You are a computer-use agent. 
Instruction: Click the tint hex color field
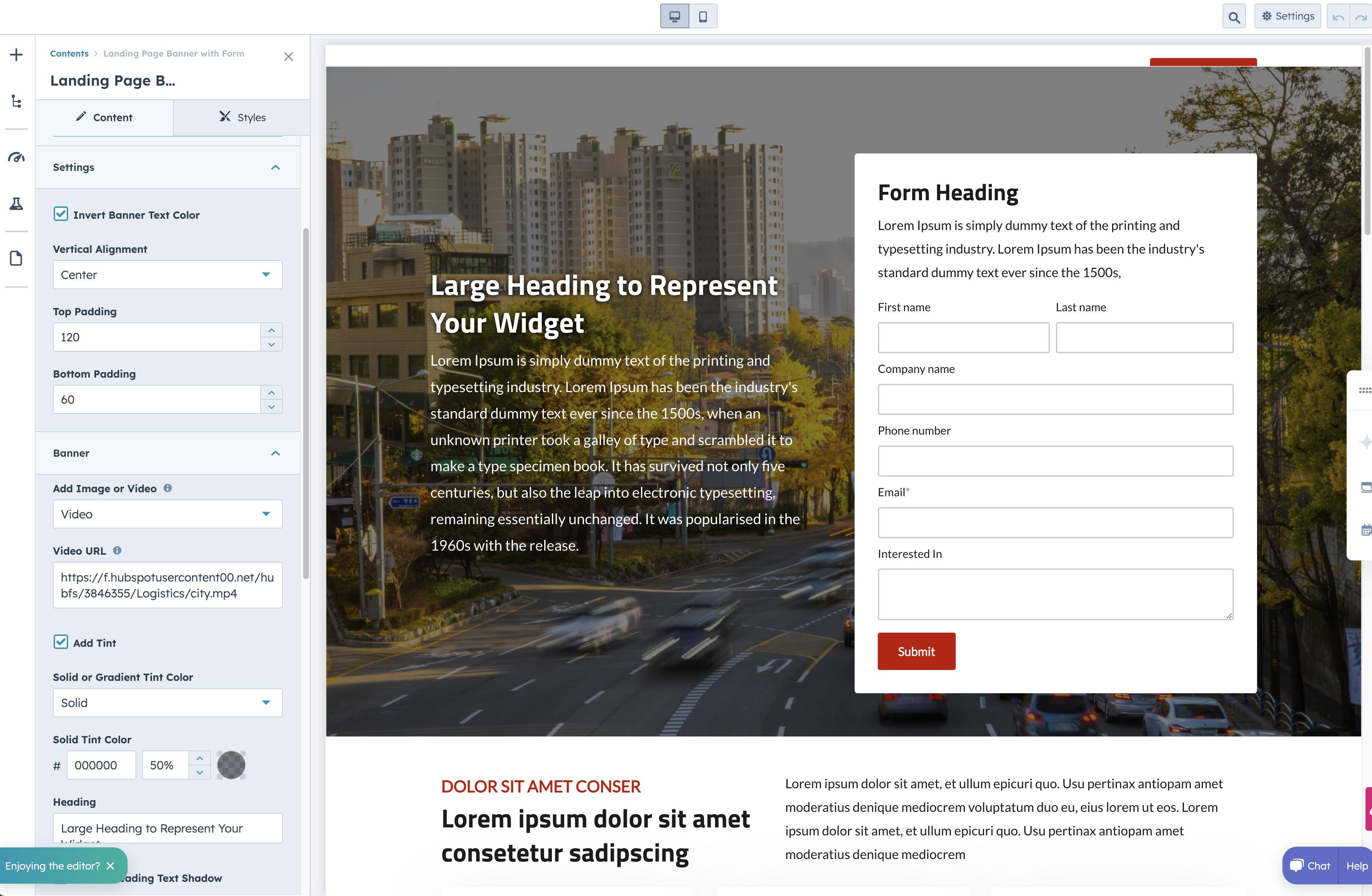click(102, 765)
